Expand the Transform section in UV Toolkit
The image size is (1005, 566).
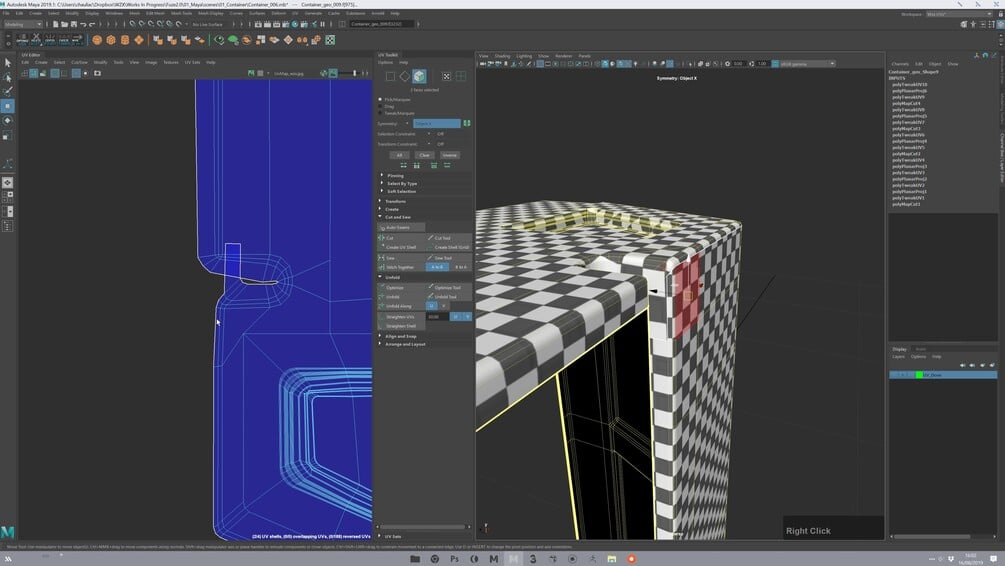[x=394, y=201]
